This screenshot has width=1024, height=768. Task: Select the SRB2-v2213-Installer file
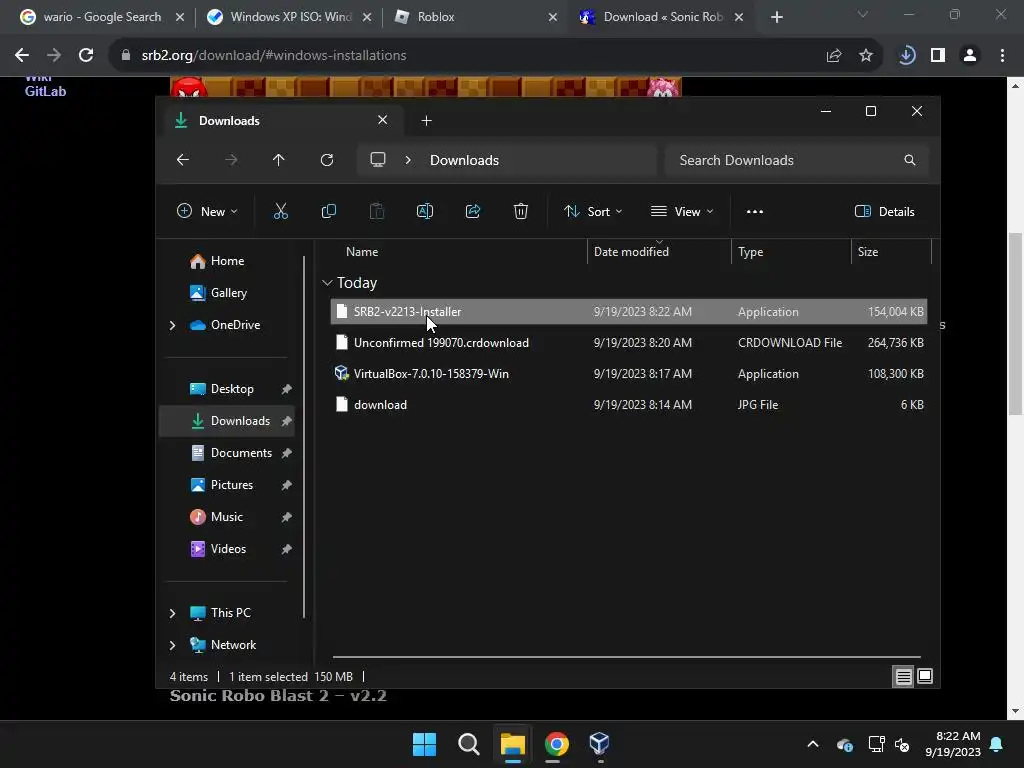[629, 312]
